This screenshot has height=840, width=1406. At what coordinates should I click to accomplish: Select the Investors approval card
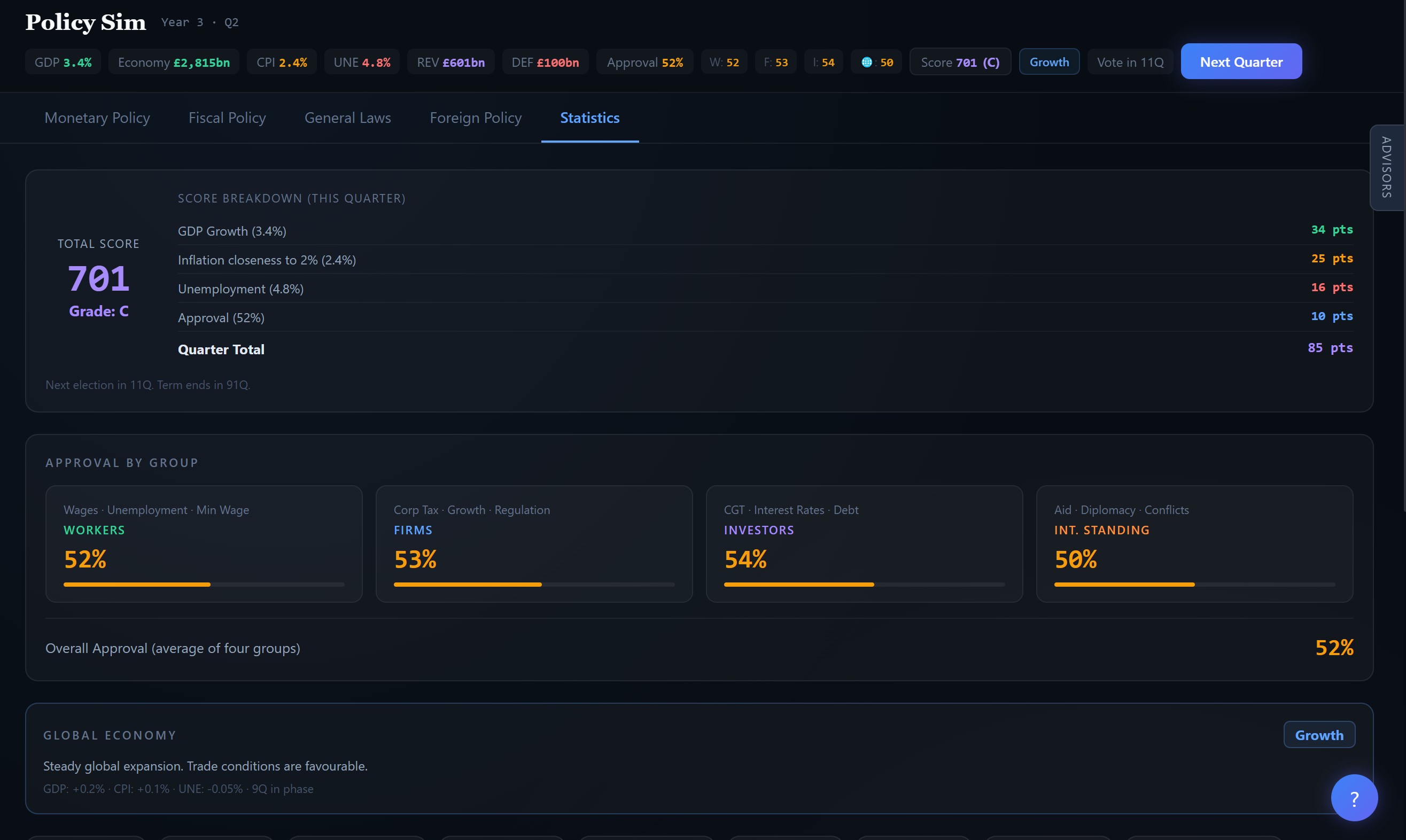[864, 543]
